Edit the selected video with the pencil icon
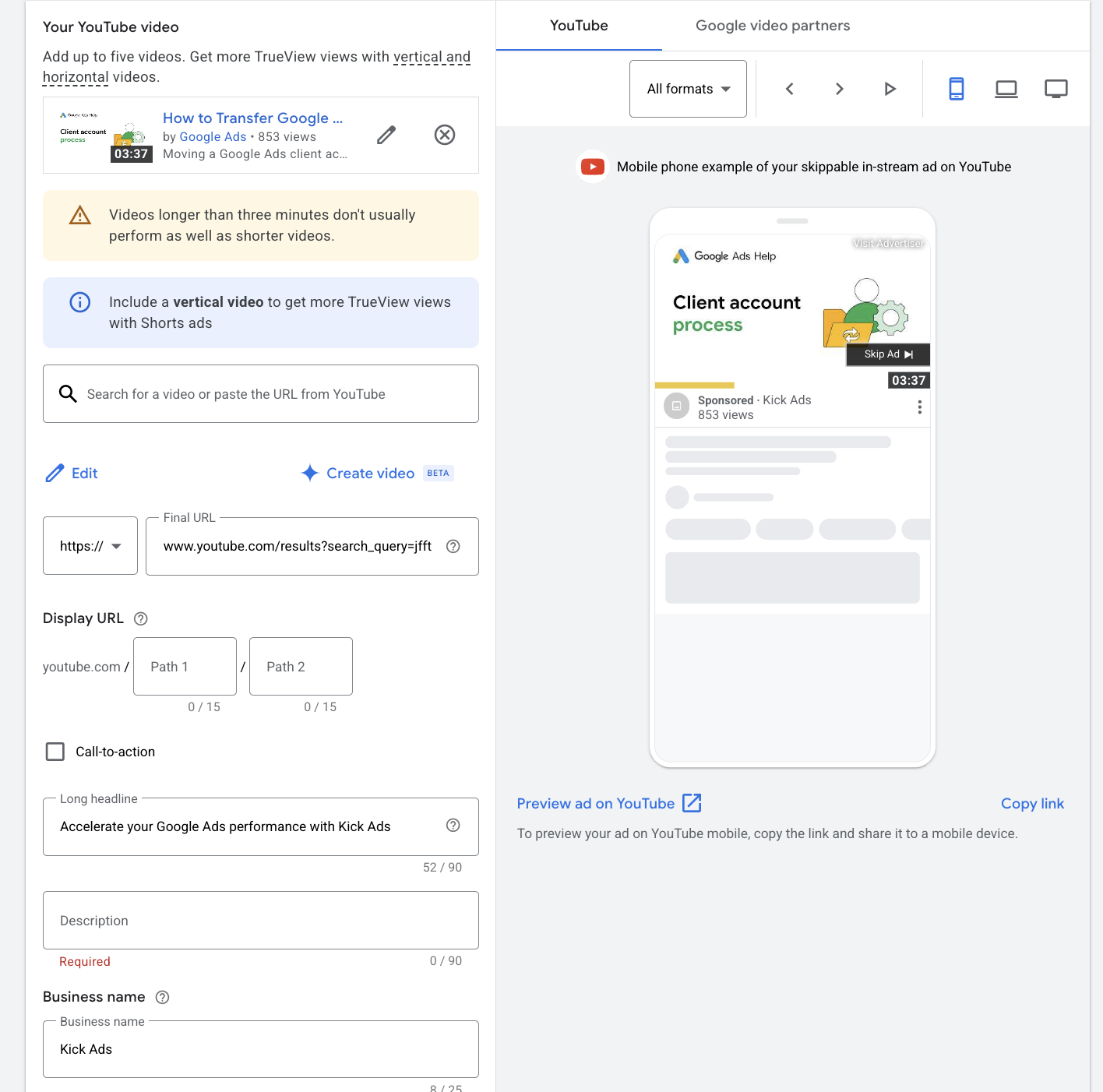 [386, 135]
